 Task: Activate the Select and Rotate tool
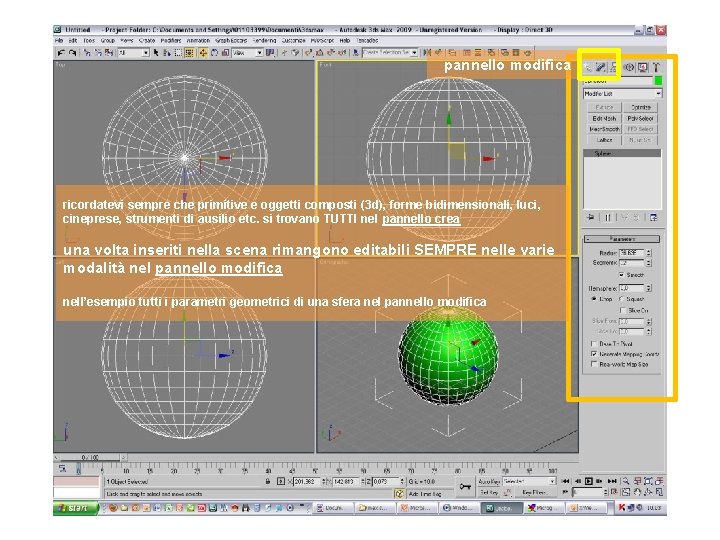214,53
